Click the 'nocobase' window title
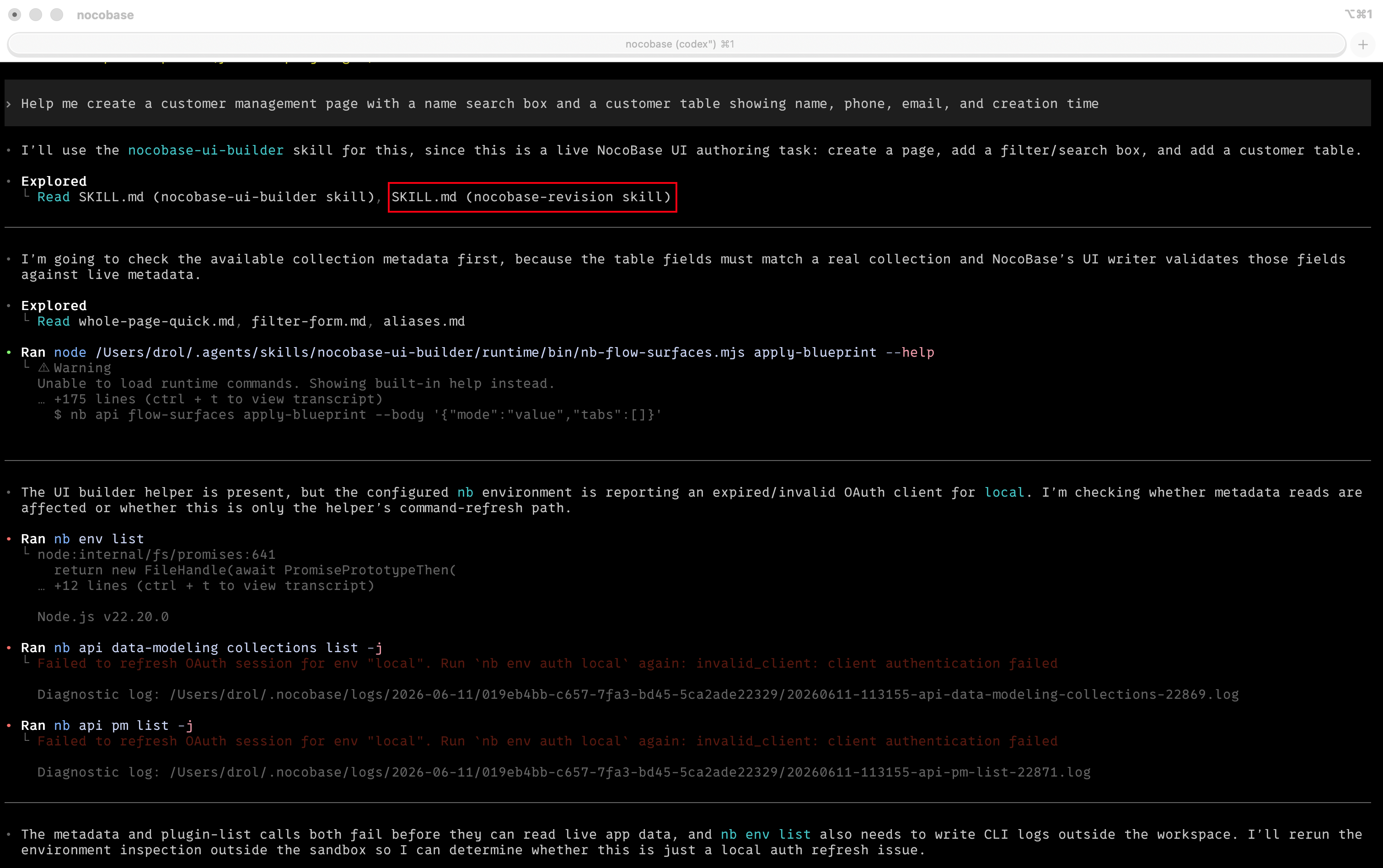This screenshot has width=1383, height=868. point(106,16)
